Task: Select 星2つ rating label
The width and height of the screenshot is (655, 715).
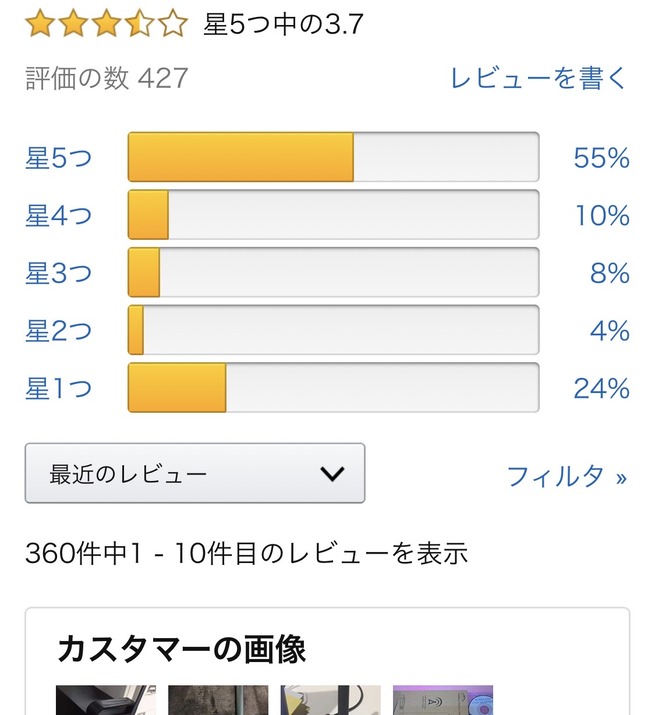Action: click(58, 330)
